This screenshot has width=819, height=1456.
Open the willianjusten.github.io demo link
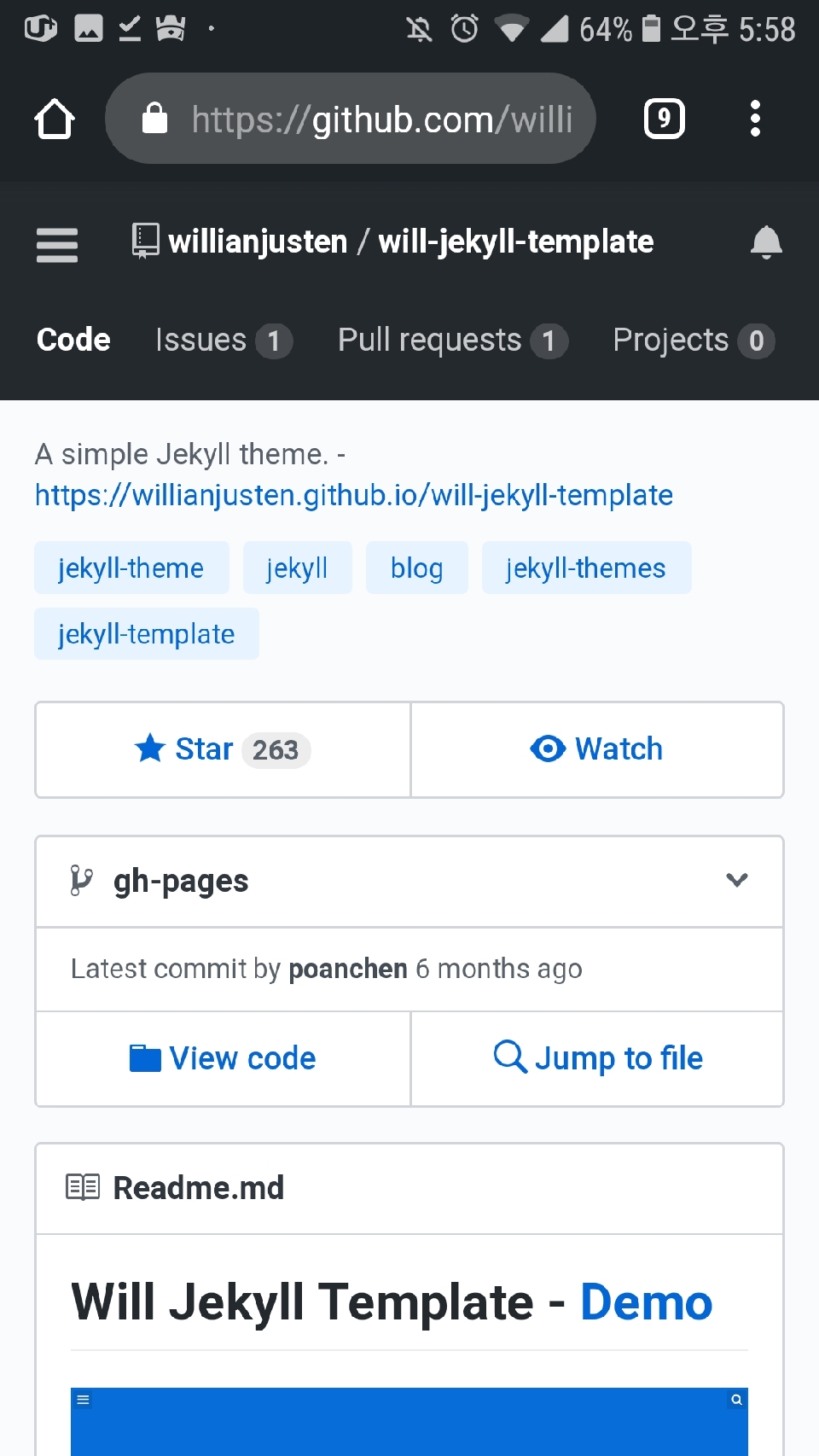354,495
